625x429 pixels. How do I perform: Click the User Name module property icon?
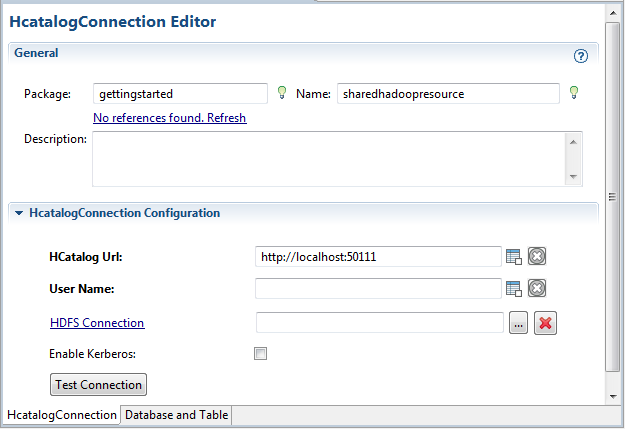coord(514,289)
